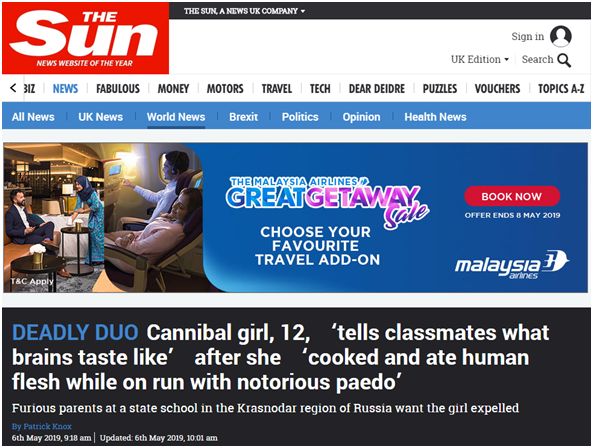Expand The Sun, A News UK Company dropdown
Viewport: 593px width, 448px height.
click(x=244, y=11)
